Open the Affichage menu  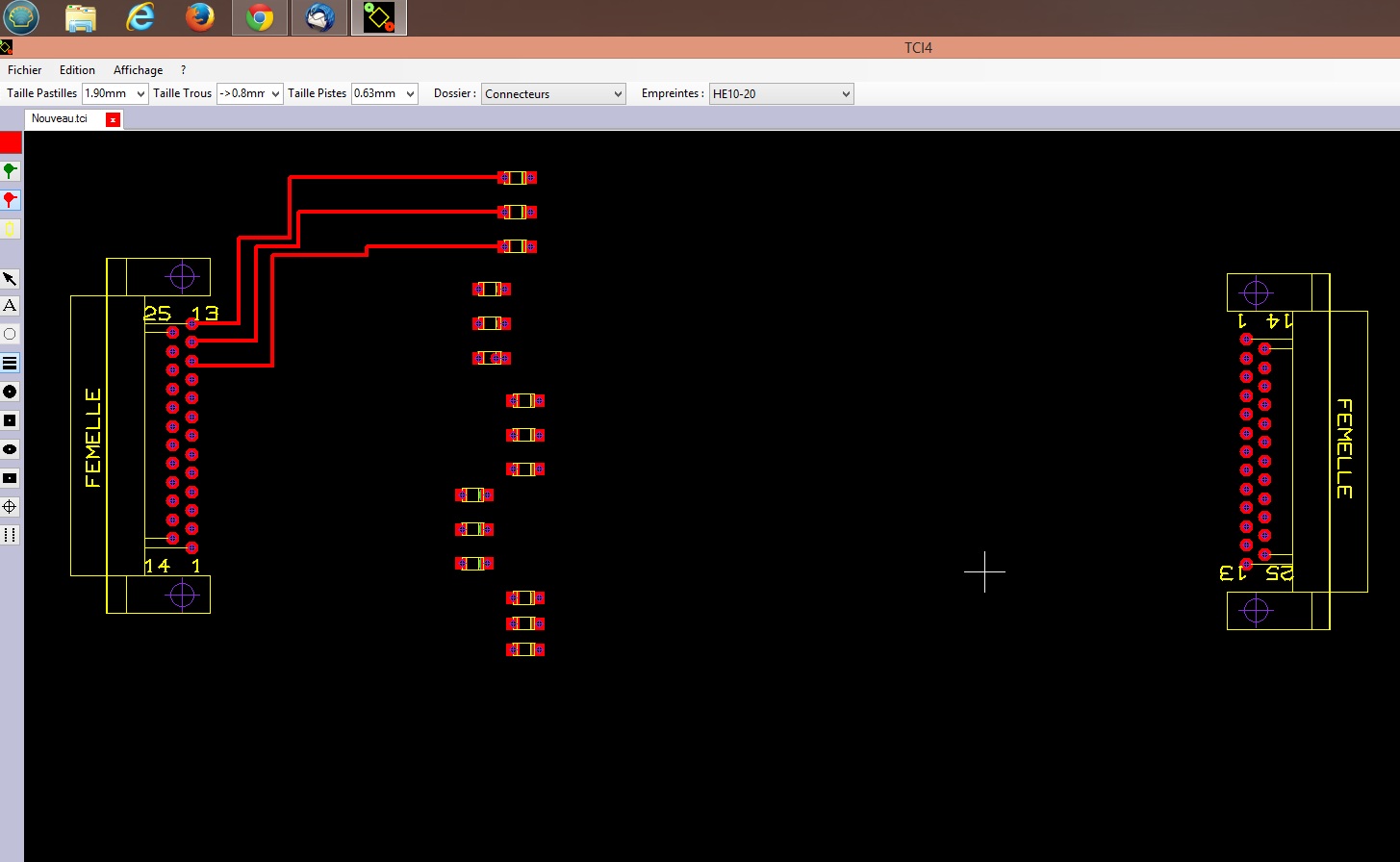139,70
